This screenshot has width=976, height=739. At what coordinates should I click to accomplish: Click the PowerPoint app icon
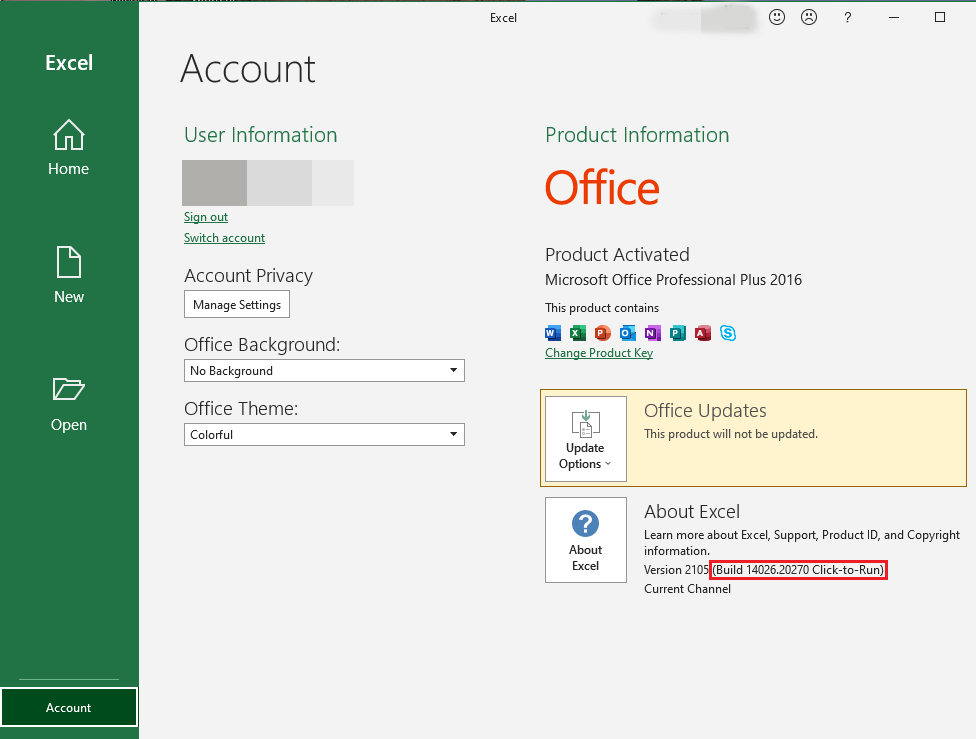click(603, 333)
